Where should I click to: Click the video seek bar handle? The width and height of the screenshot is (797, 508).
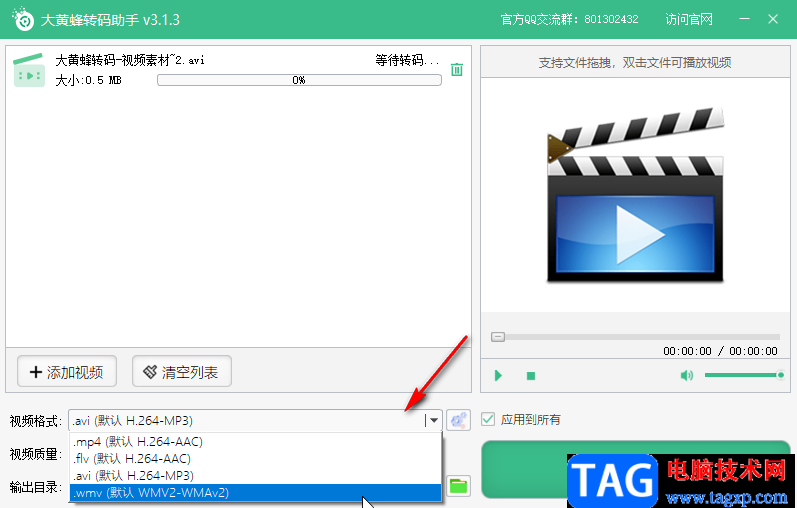[498, 337]
